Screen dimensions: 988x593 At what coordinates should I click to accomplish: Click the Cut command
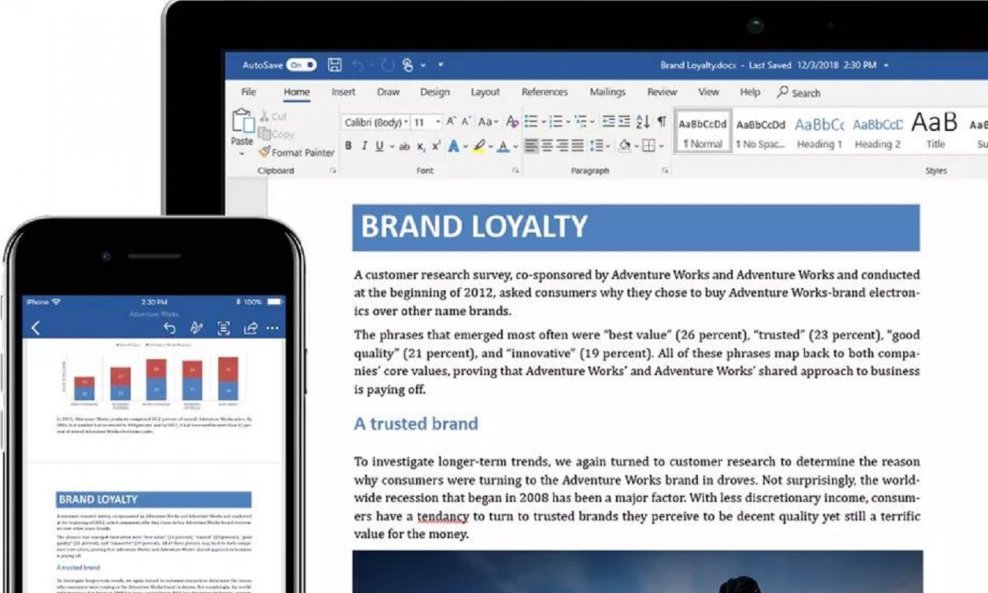(x=273, y=117)
